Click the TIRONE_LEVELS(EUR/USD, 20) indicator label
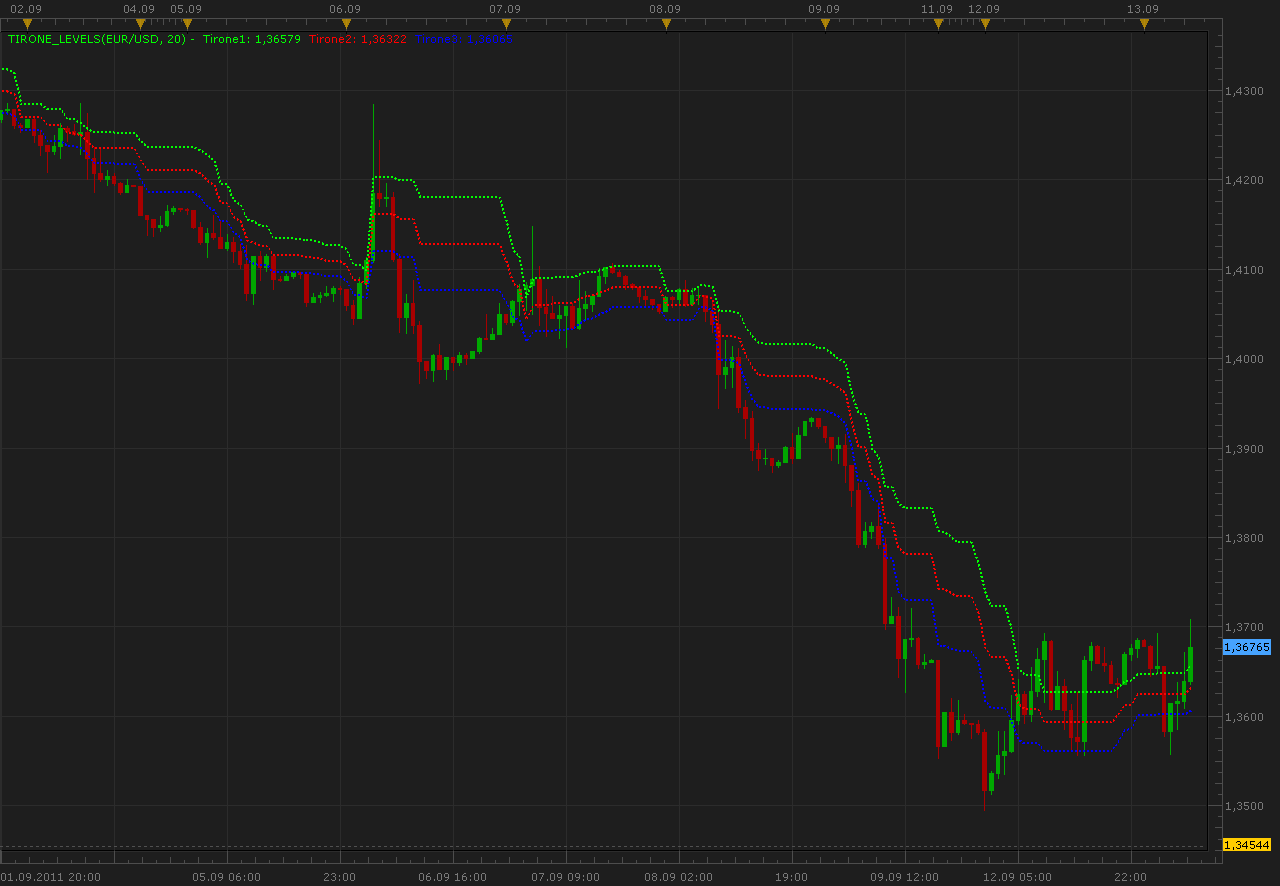This screenshot has height=886, width=1280. [97, 39]
